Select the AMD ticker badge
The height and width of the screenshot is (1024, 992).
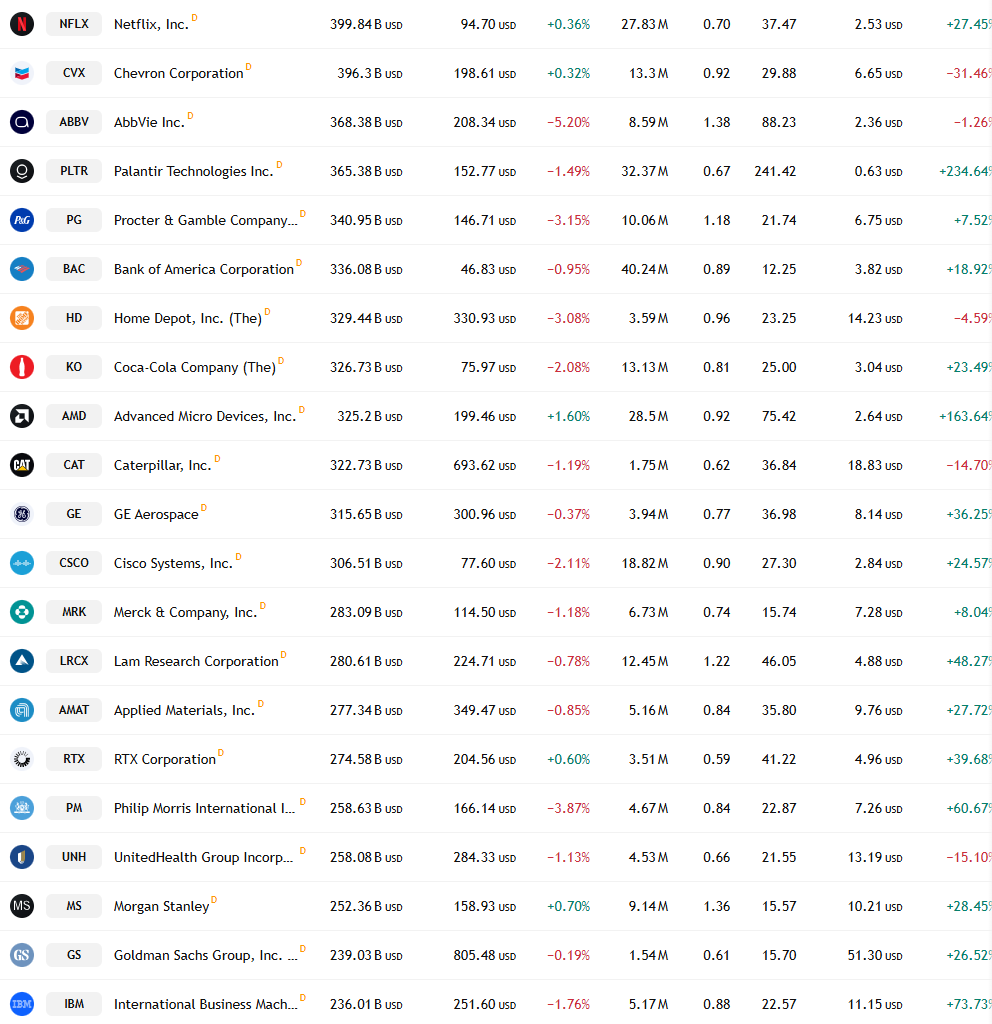click(x=74, y=416)
